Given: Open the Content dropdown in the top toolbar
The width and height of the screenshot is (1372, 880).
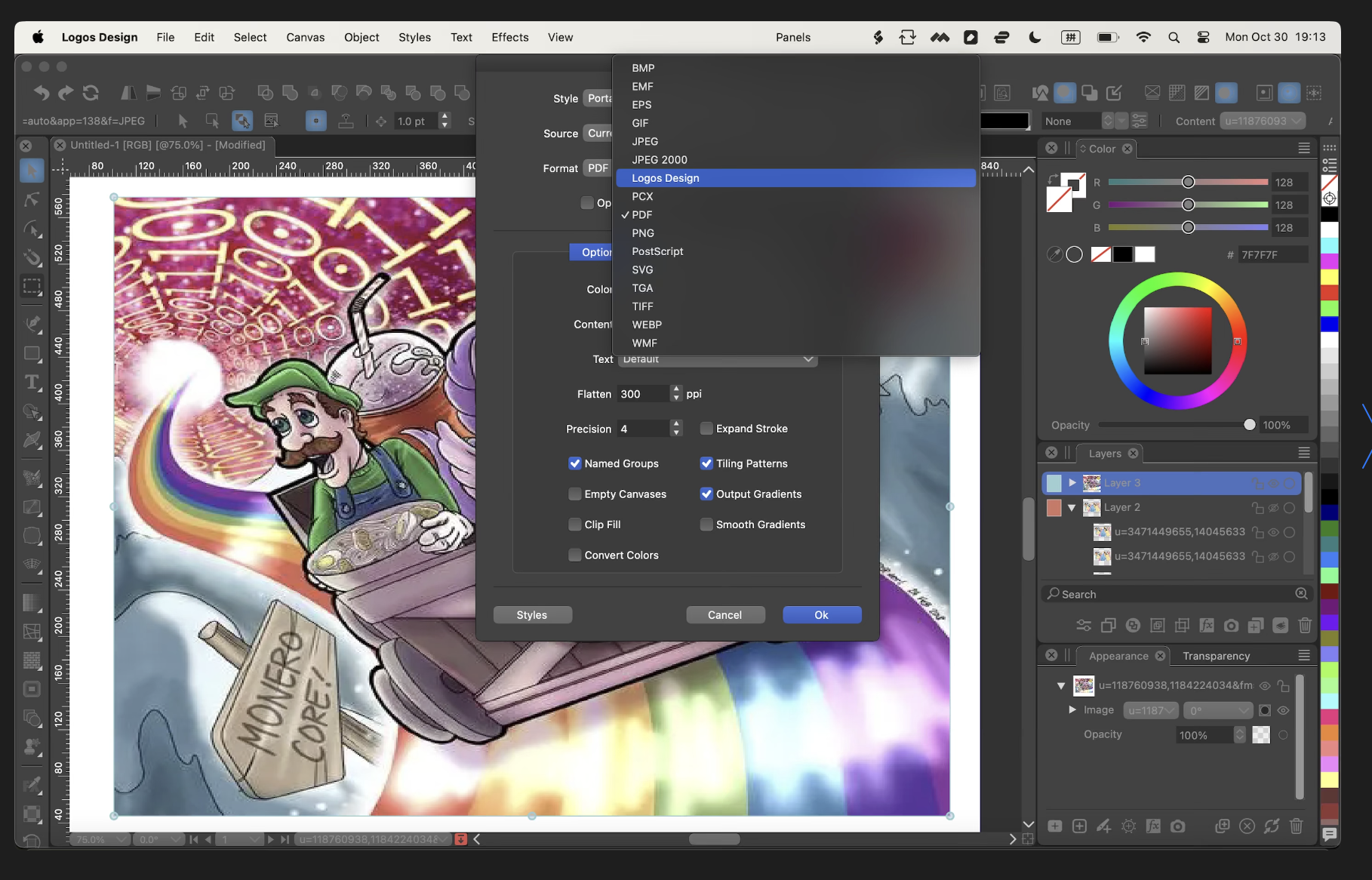Looking at the screenshot, I should [x=1263, y=121].
